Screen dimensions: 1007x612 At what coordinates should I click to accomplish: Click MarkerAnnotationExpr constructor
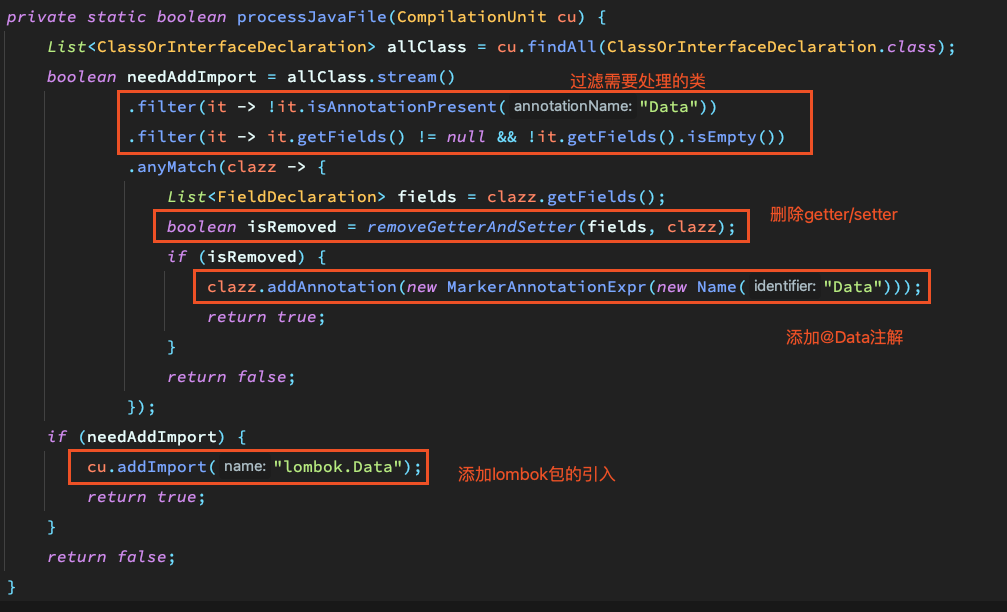546,286
